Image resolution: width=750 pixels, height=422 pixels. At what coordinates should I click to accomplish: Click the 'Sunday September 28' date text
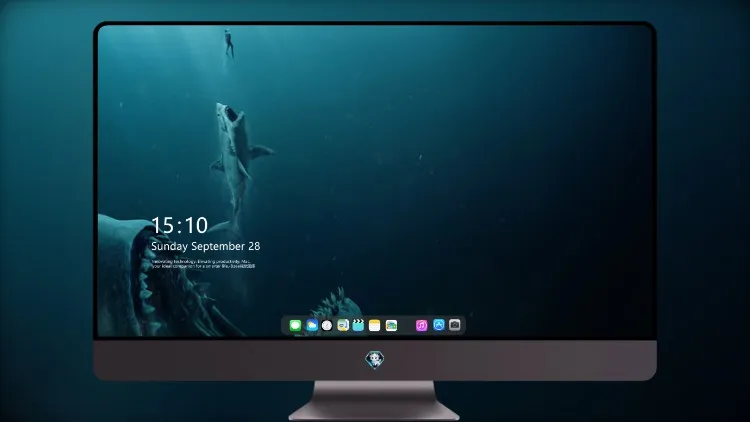pos(206,246)
